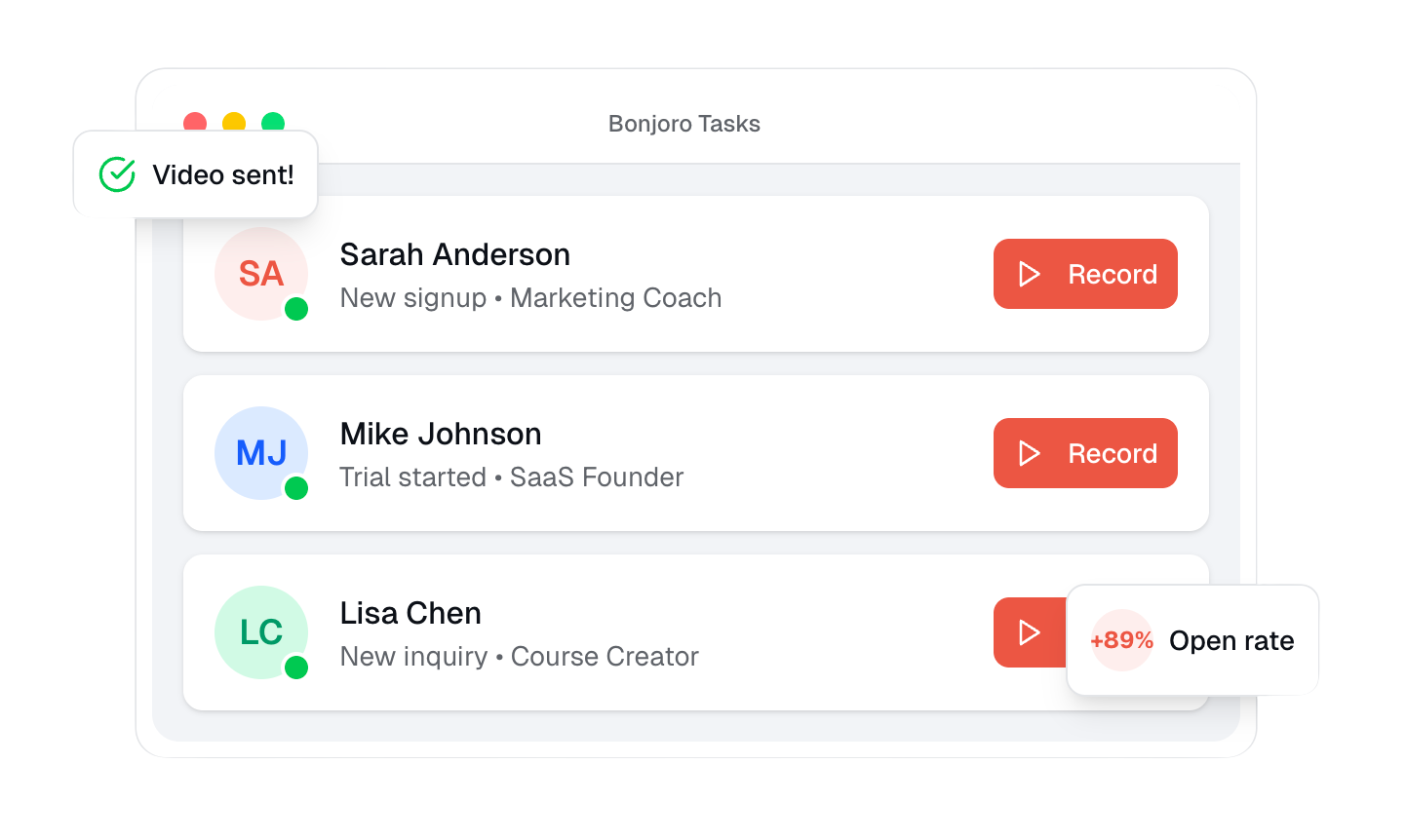The image size is (1406, 840).
Task: Click the Bonjoro Tasks window title
Action: (x=683, y=124)
